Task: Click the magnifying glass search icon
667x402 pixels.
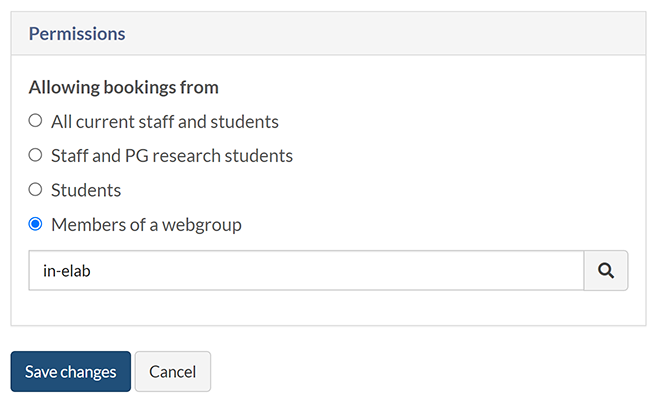Action: pyautogui.click(x=605, y=270)
